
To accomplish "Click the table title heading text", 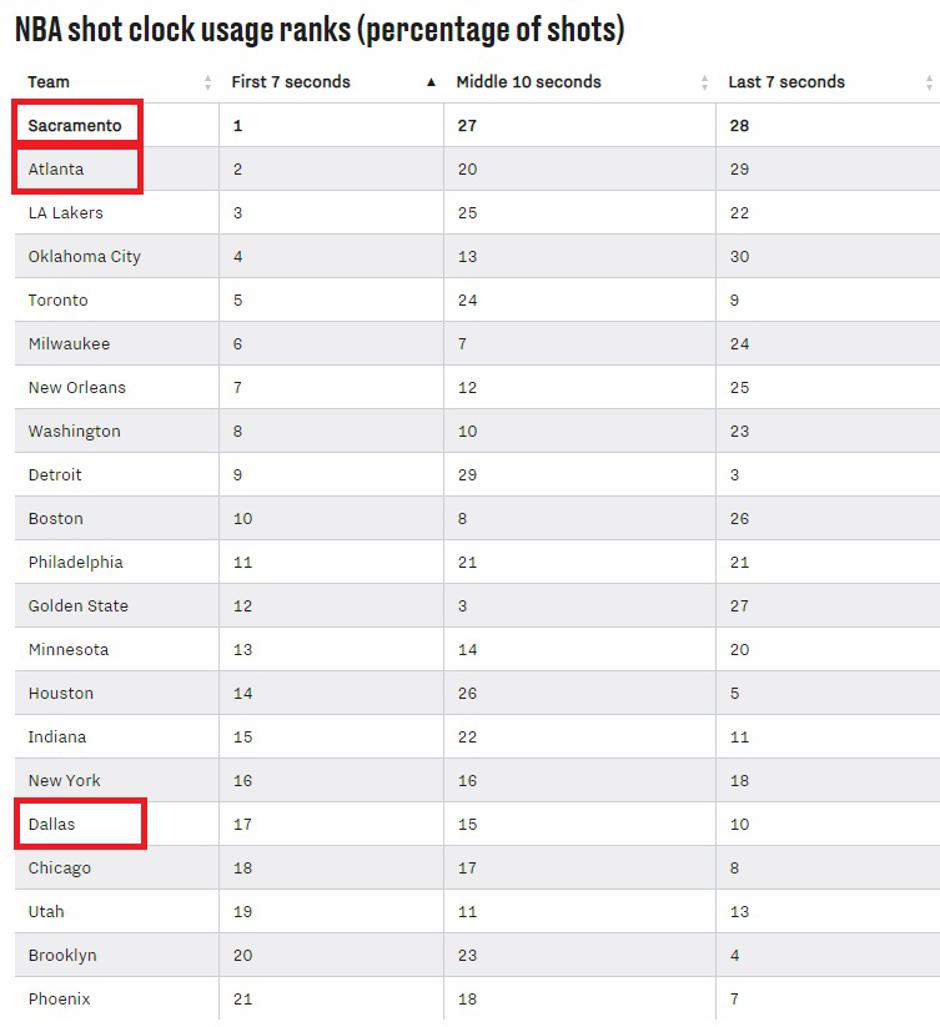I will pos(320,30).
